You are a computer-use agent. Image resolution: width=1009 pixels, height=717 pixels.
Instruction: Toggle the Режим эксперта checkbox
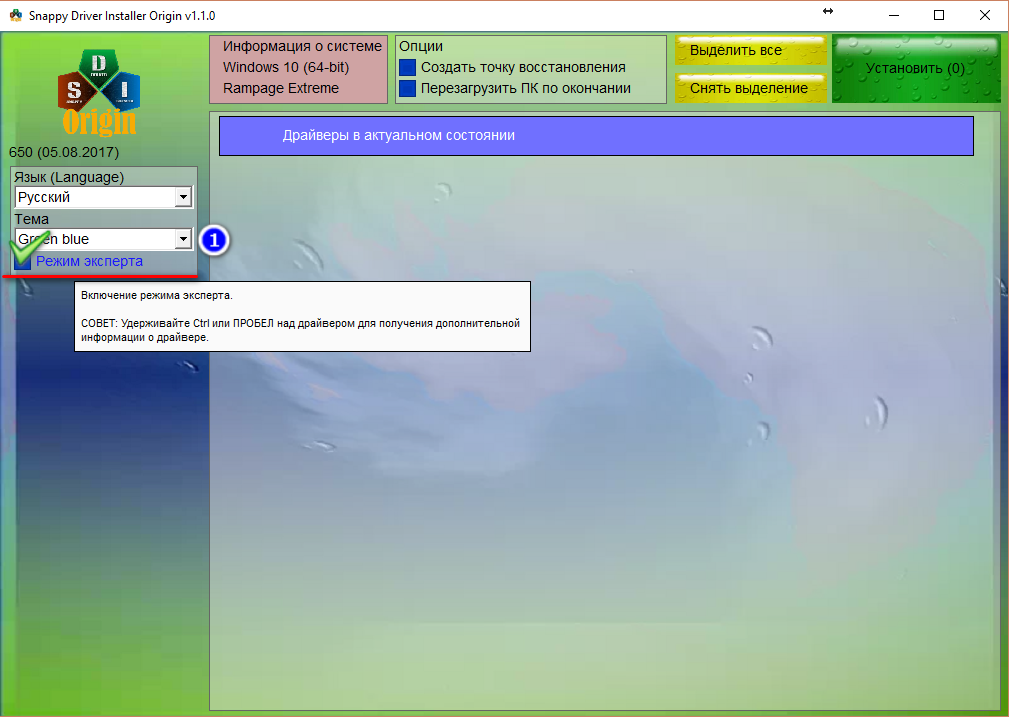click(23, 261)
